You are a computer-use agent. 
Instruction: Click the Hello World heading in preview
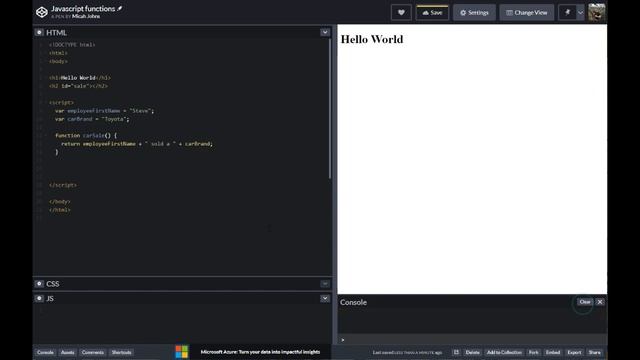tap(372, 39)
